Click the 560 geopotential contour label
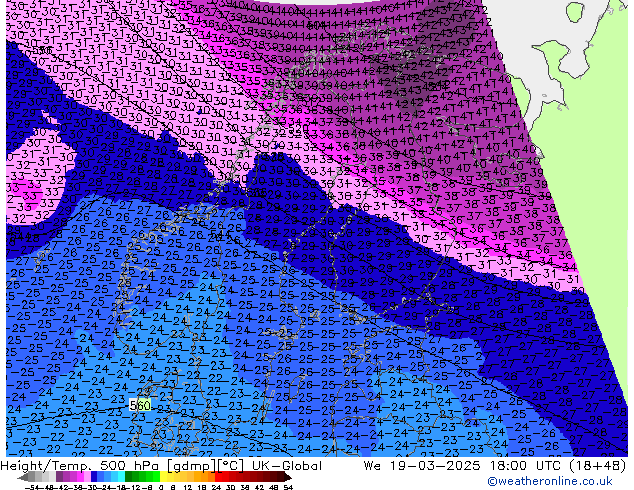 click(x=140, y=405)
